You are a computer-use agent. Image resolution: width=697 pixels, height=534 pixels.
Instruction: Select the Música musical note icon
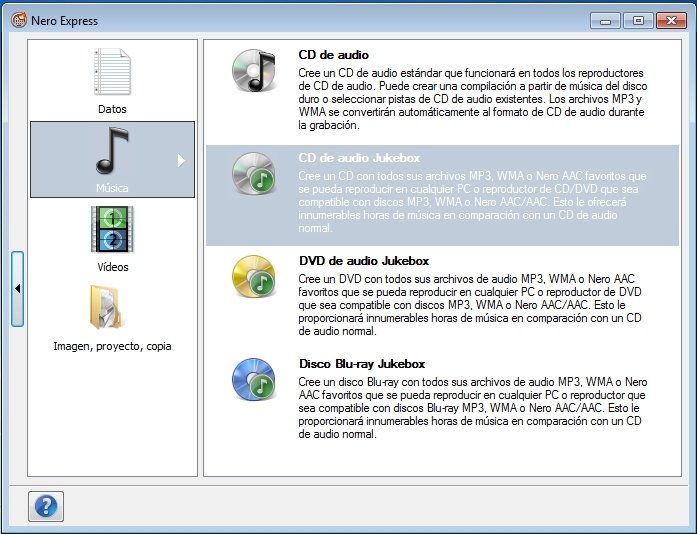click(112, 150)
